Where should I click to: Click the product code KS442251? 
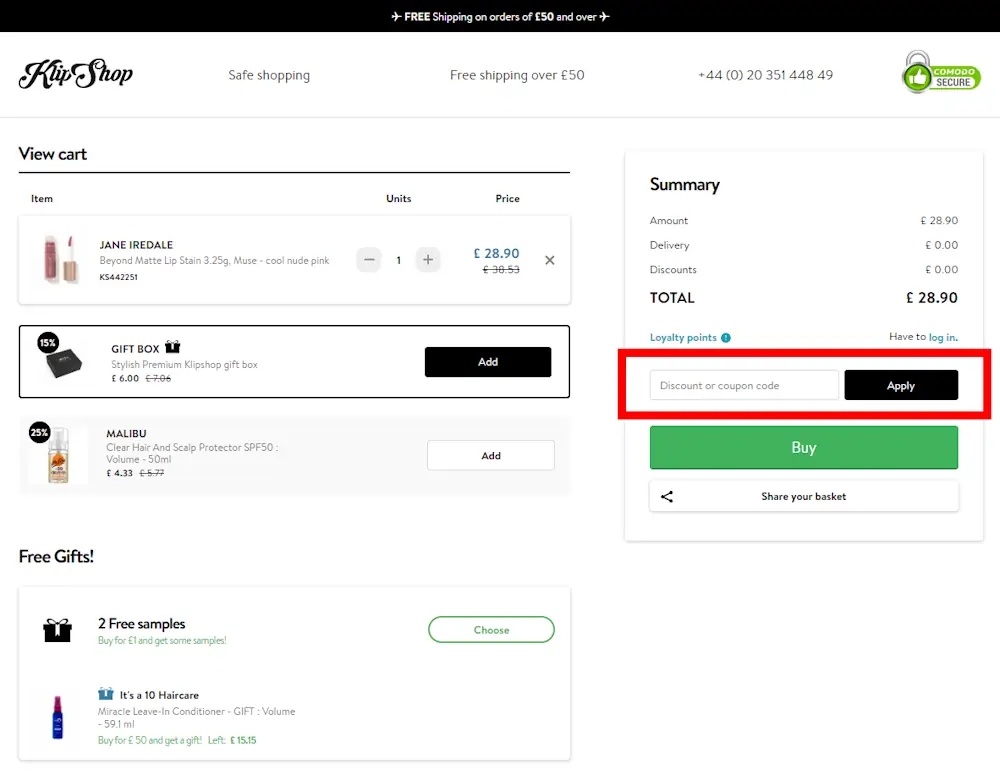click(x=119, y=277)
